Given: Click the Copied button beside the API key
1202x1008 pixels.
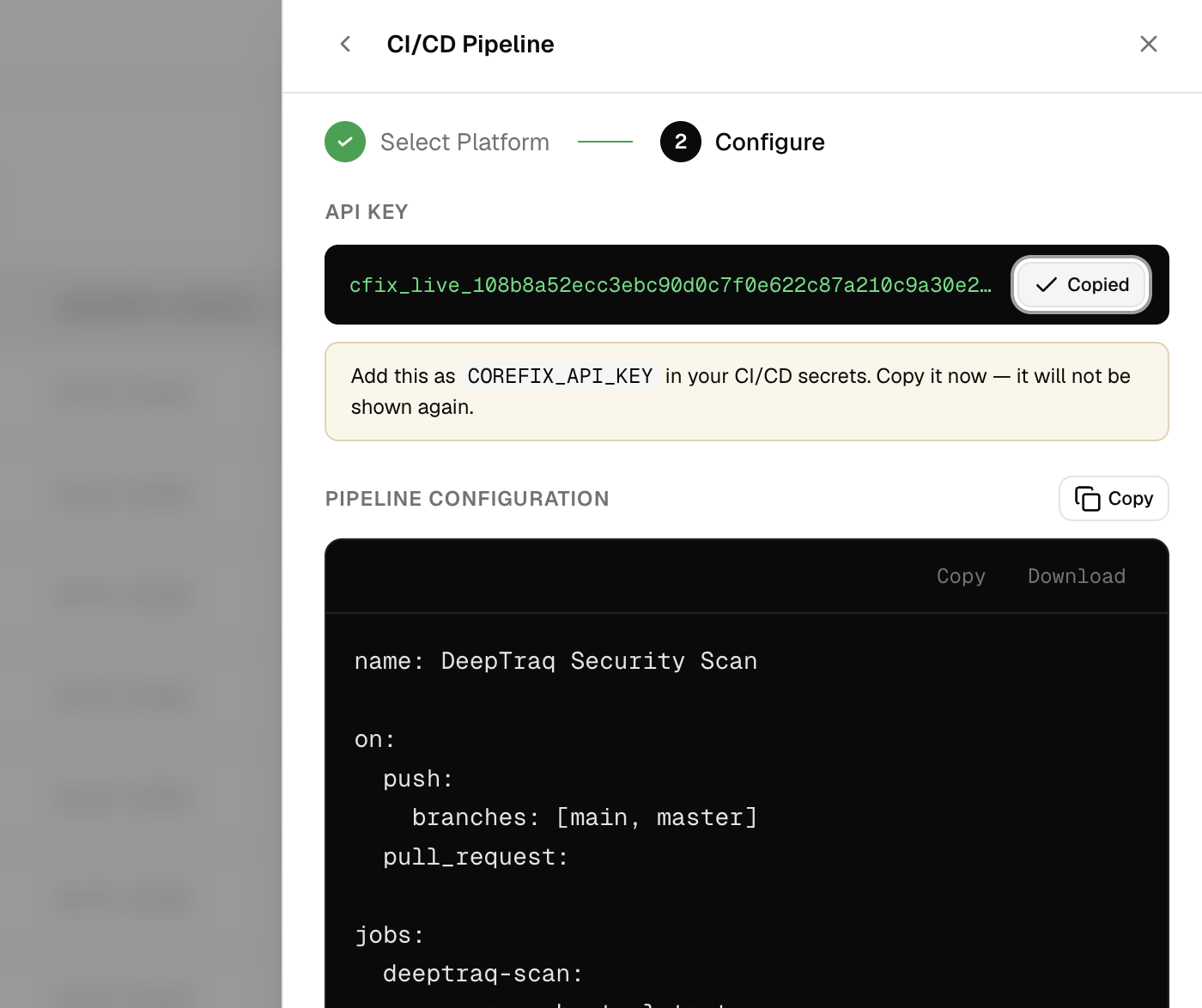Looking at the screenshot, I should point(1081,284).
